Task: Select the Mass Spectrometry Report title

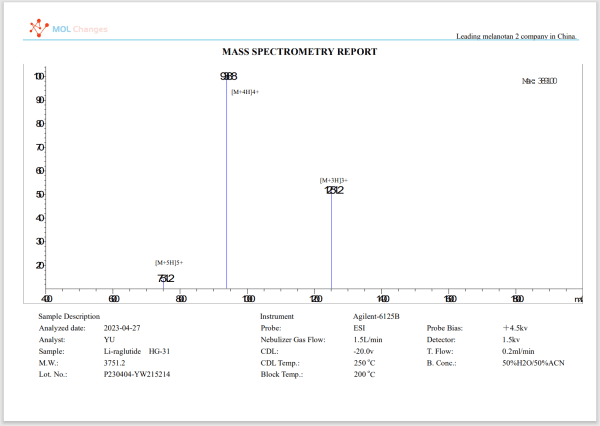Action: 299,51
